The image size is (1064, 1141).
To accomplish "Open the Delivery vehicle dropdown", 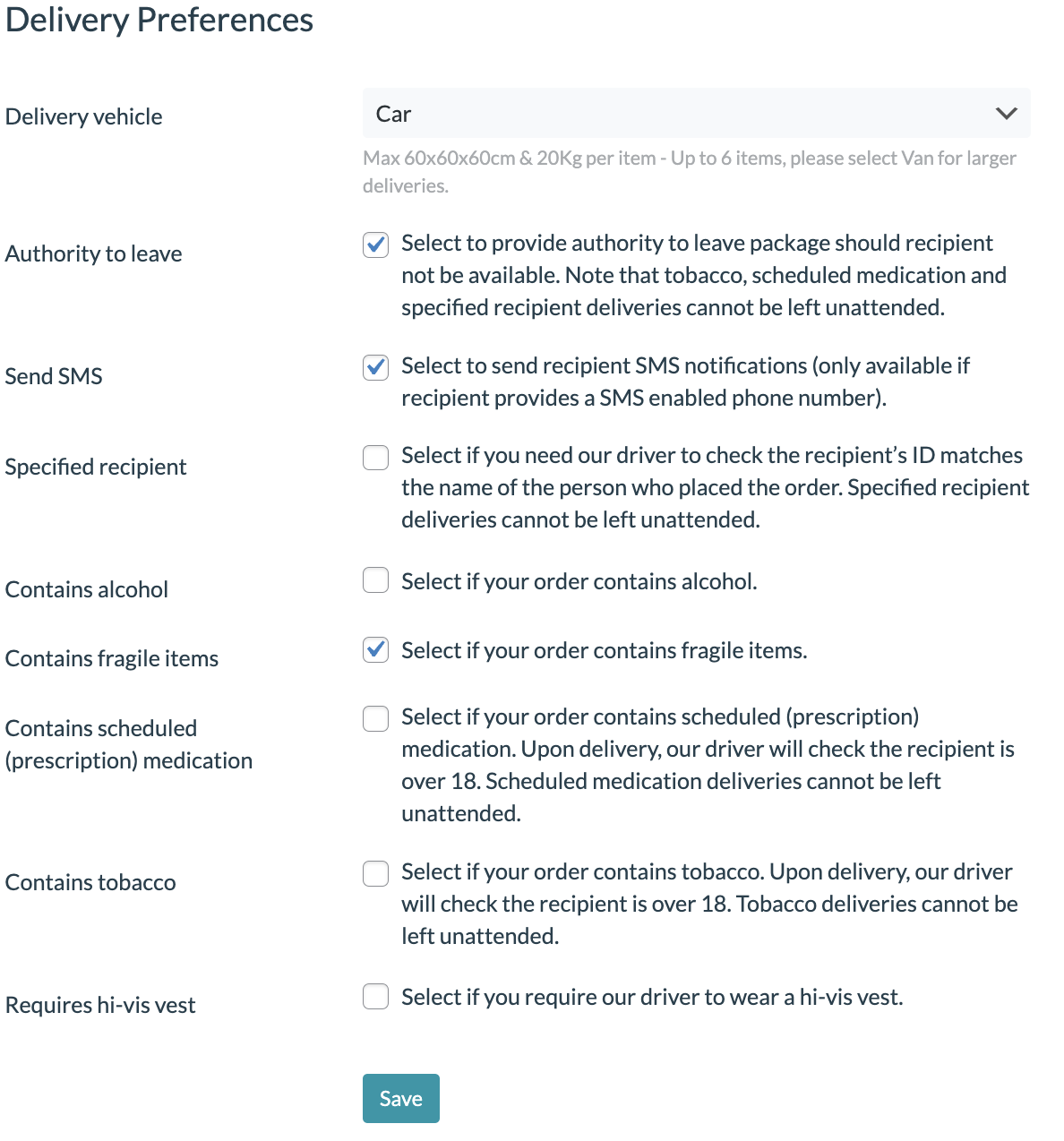I will point(695,114).
